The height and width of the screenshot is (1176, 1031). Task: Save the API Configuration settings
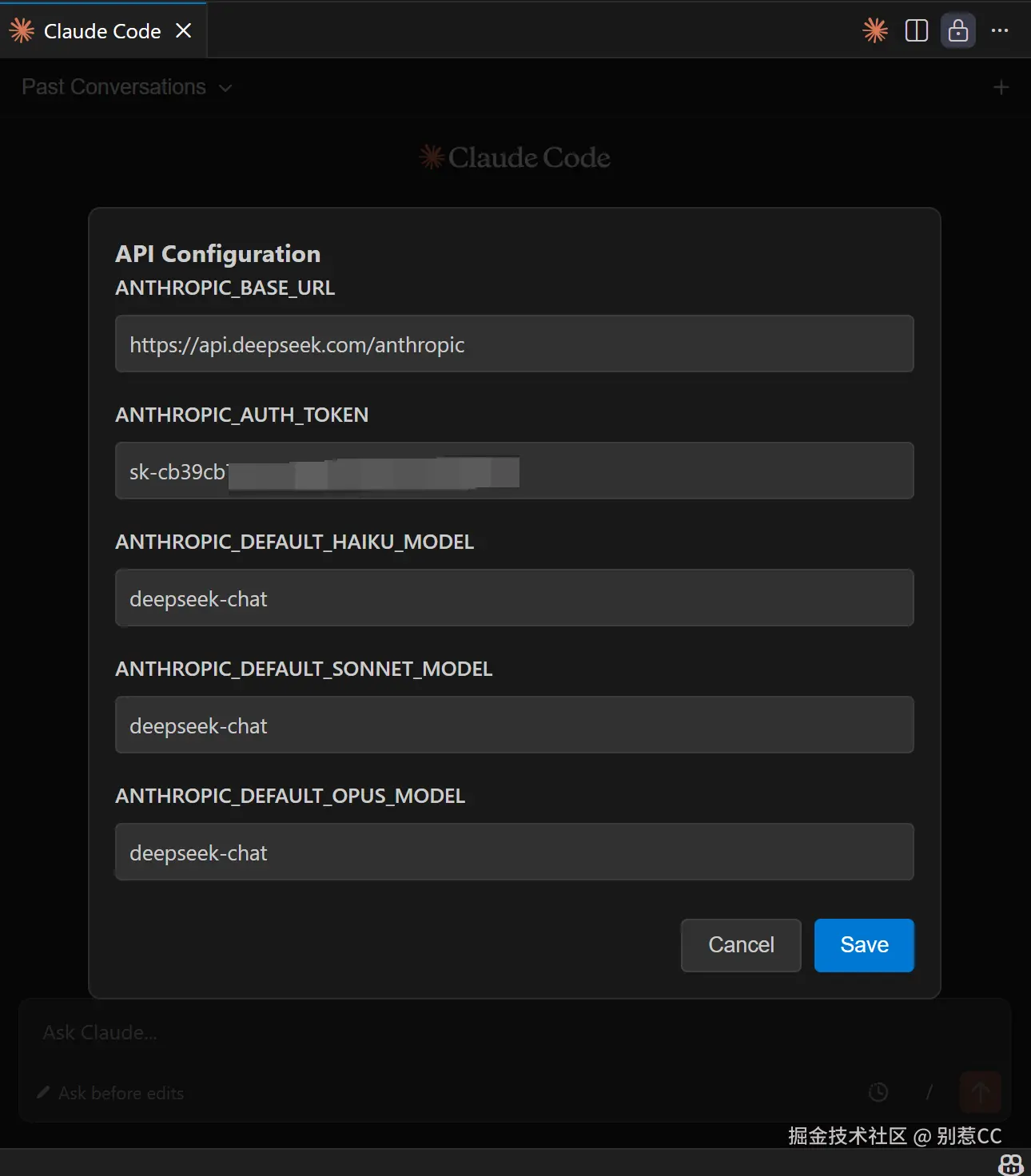[x=864, y=945]
